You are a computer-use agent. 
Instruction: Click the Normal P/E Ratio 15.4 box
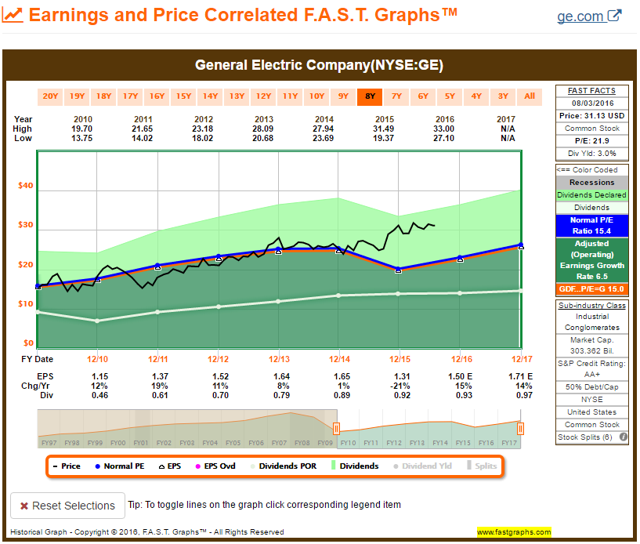(x=592, y=226)
